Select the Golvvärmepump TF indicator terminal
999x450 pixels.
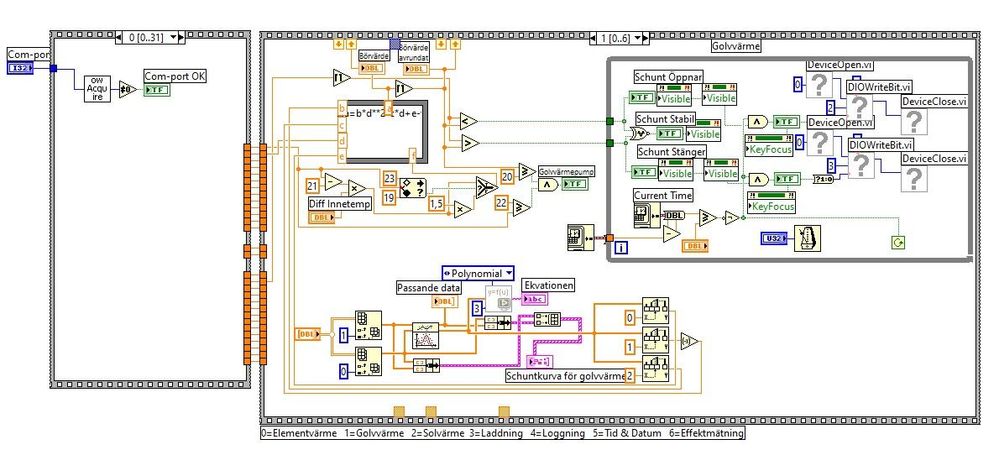tap(575, 184)
